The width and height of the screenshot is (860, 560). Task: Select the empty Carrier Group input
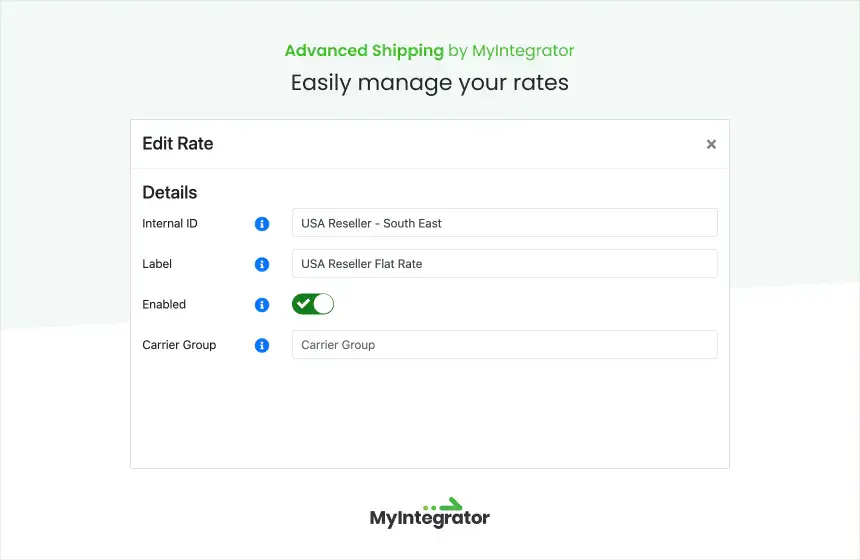505,344
